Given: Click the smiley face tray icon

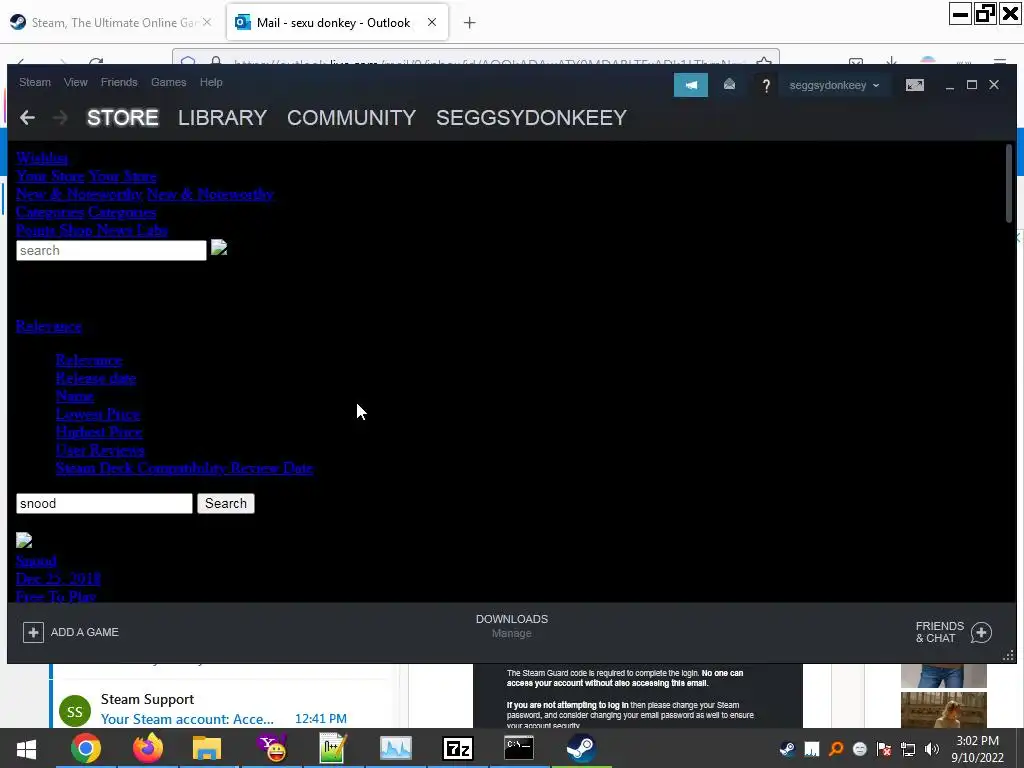Looking at the screenshot, I should pos(860,749).
